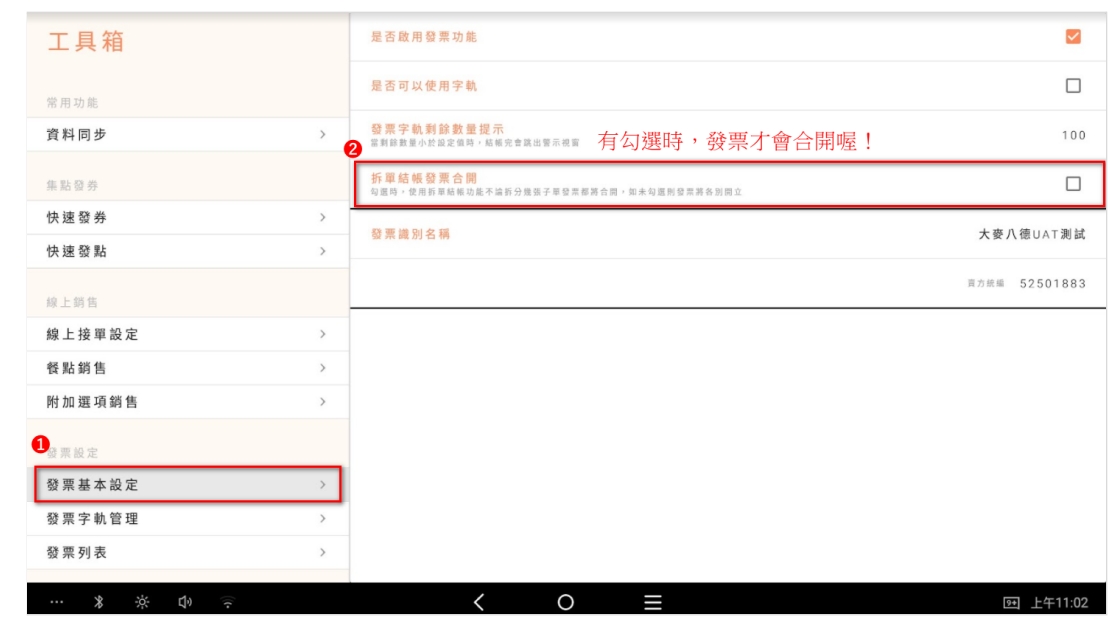
Task: Open recent apps with three-line icon
Action: (x=653, y=602)
